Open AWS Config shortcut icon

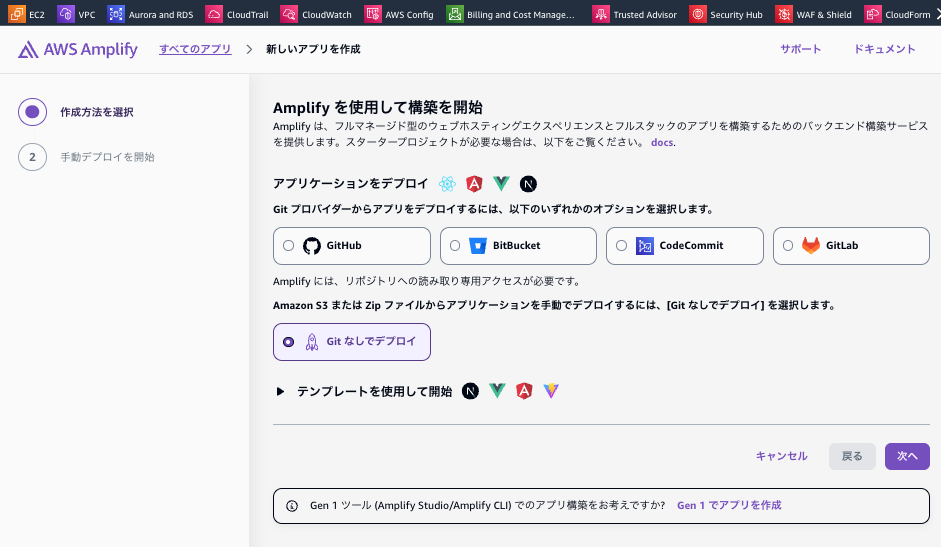pos(373,13)
